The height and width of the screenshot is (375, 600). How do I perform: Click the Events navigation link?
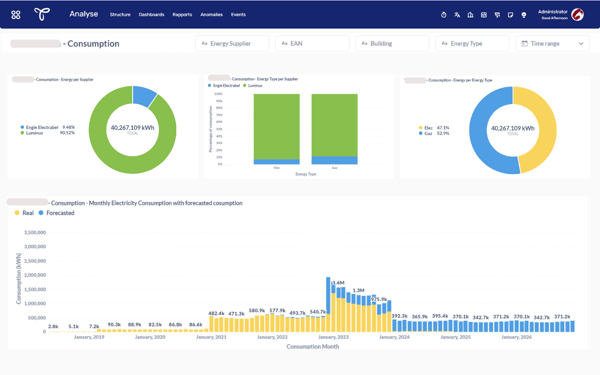[238, 15]
